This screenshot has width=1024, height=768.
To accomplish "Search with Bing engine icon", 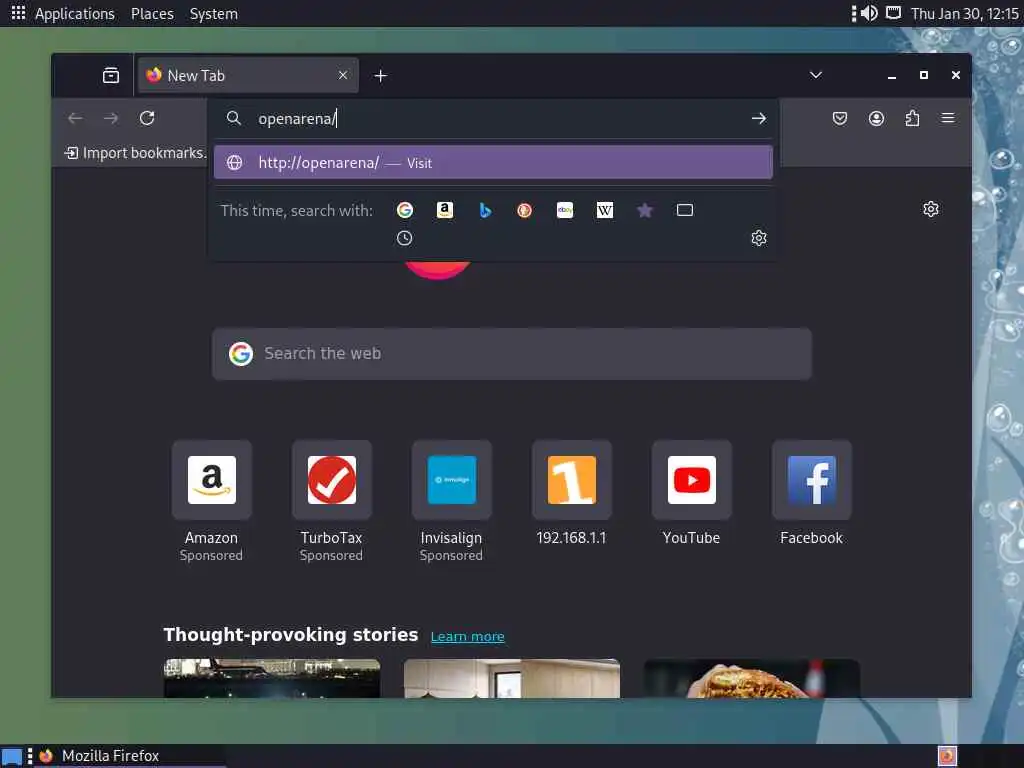I will (485, 210).
